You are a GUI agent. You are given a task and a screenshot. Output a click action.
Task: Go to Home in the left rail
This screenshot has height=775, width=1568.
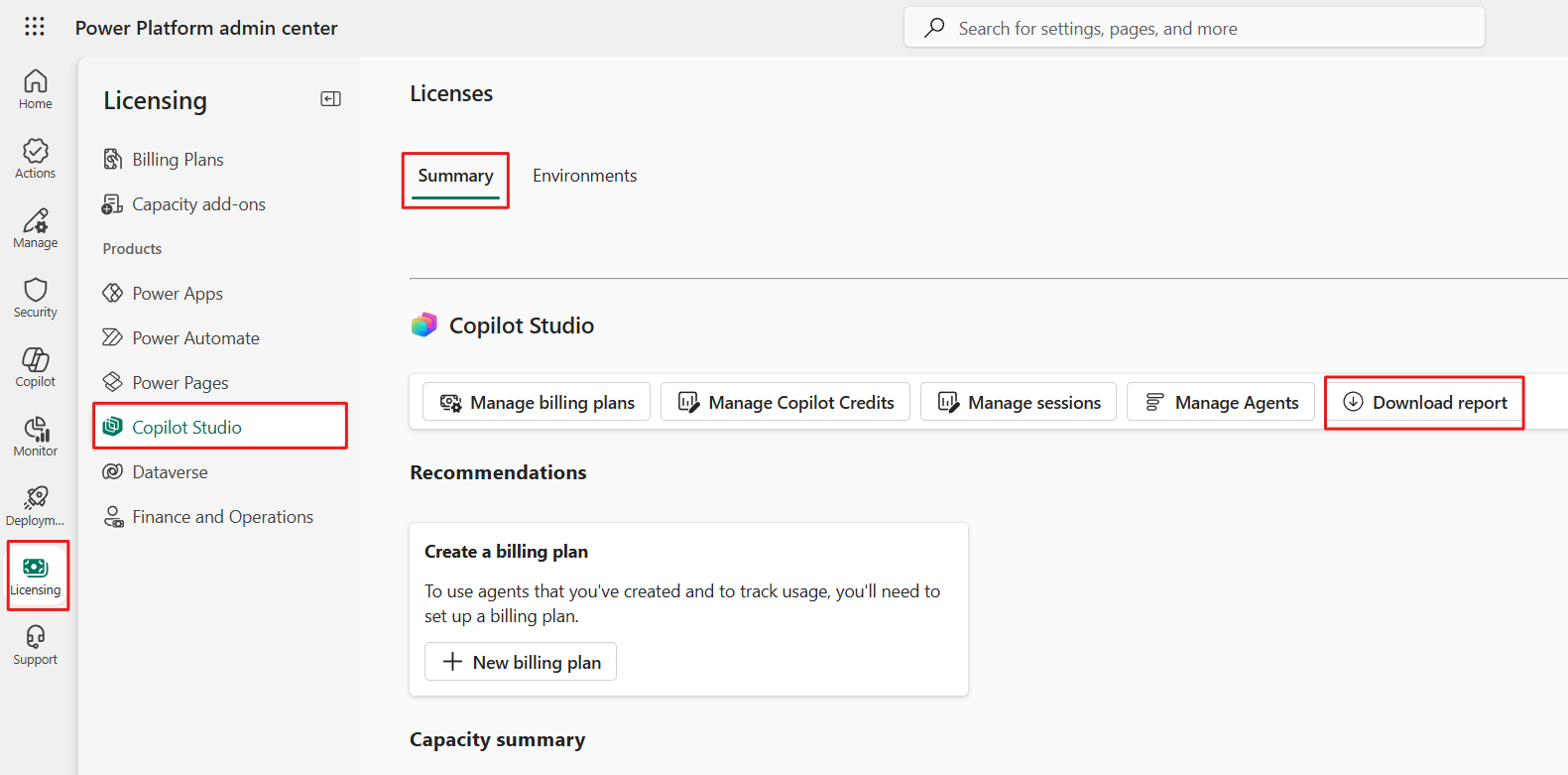coord(36,89)
